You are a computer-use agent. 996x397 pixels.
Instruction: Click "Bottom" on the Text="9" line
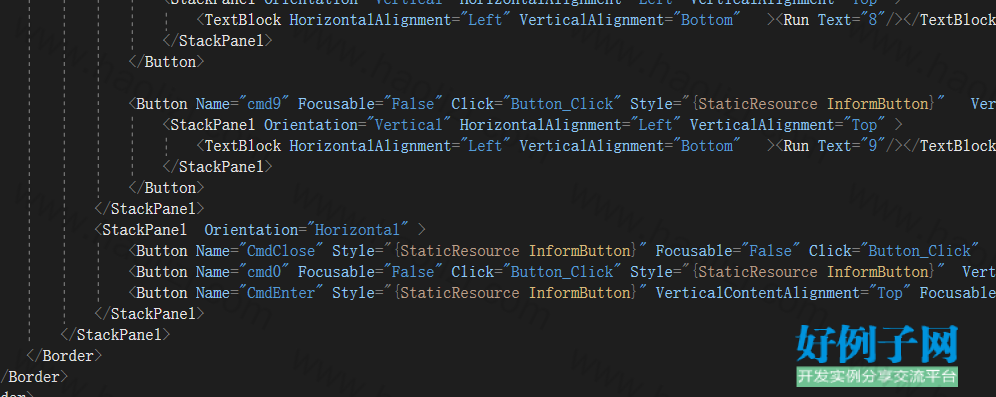(707, 145)
